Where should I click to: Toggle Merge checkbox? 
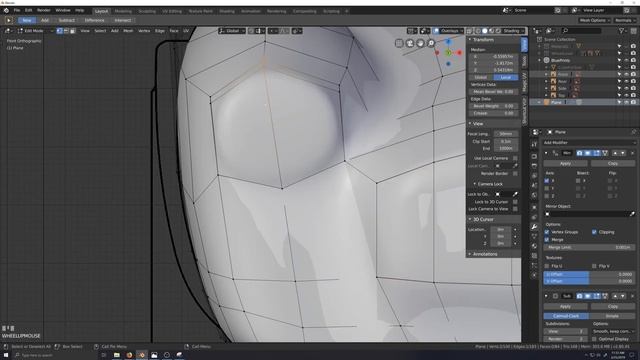[x=547, y=240]
